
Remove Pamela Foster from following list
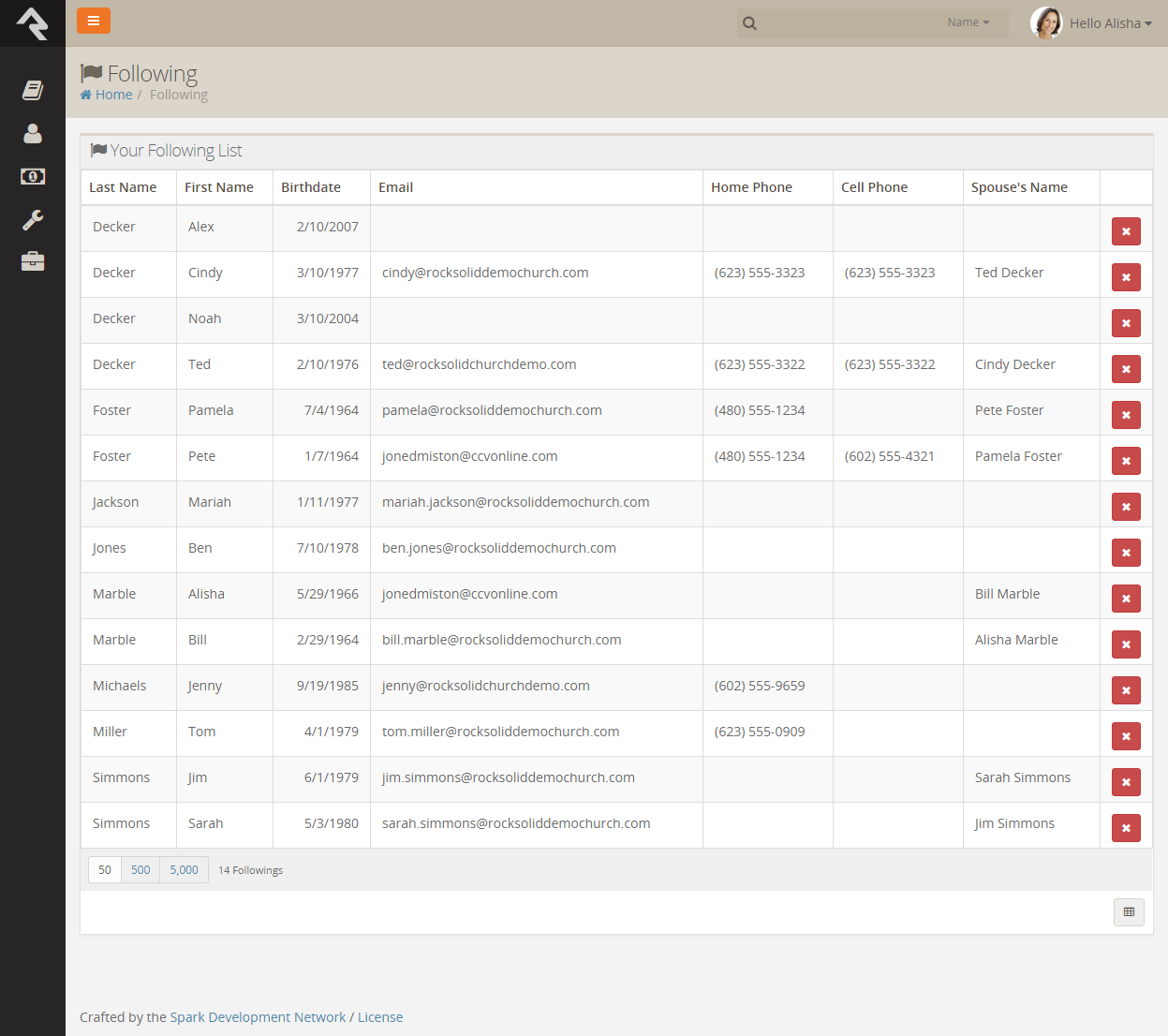pyautogui.click(x=1126, y=415)
